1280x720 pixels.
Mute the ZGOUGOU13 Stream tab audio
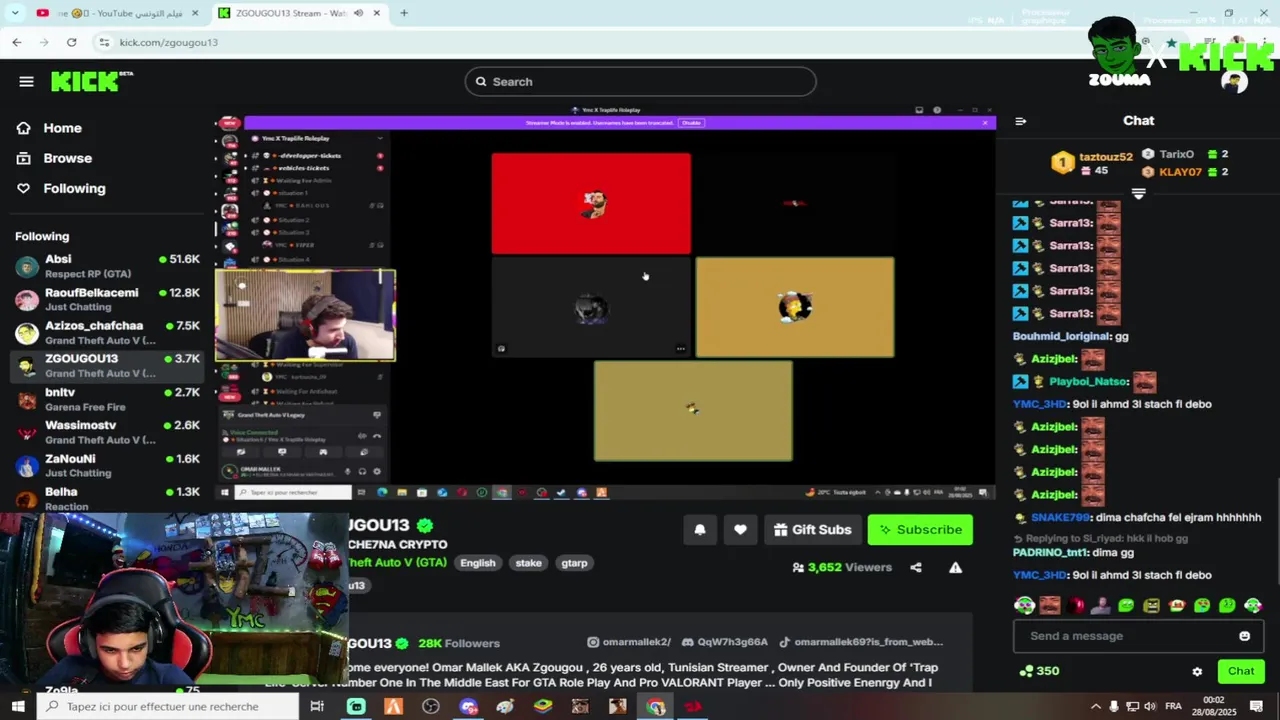point(358,13)
